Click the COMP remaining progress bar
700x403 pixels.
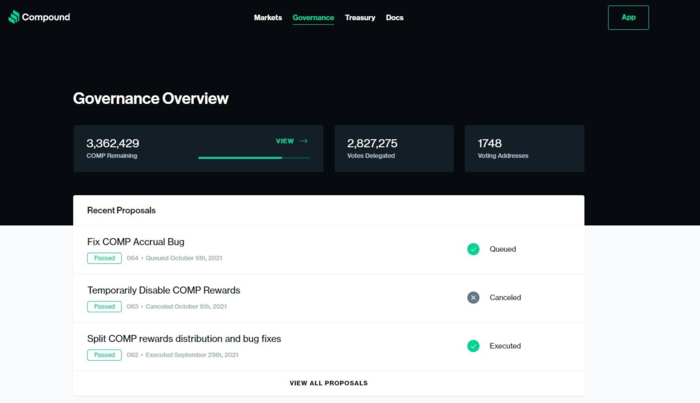(254, 158)
